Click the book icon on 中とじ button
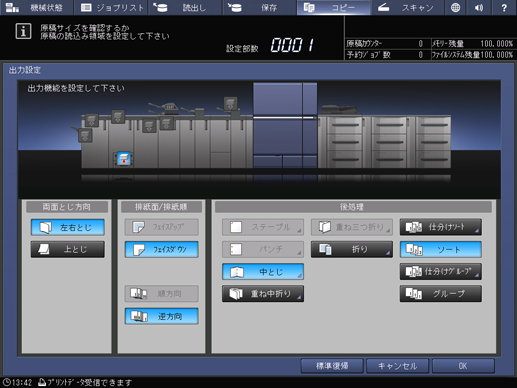 tap(237, 272)
